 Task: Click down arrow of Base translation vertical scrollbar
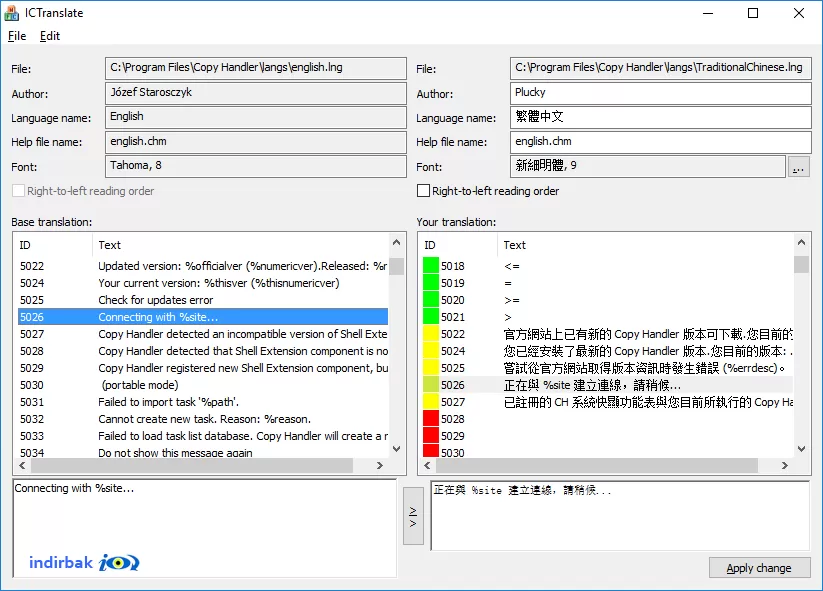point(397,449)
